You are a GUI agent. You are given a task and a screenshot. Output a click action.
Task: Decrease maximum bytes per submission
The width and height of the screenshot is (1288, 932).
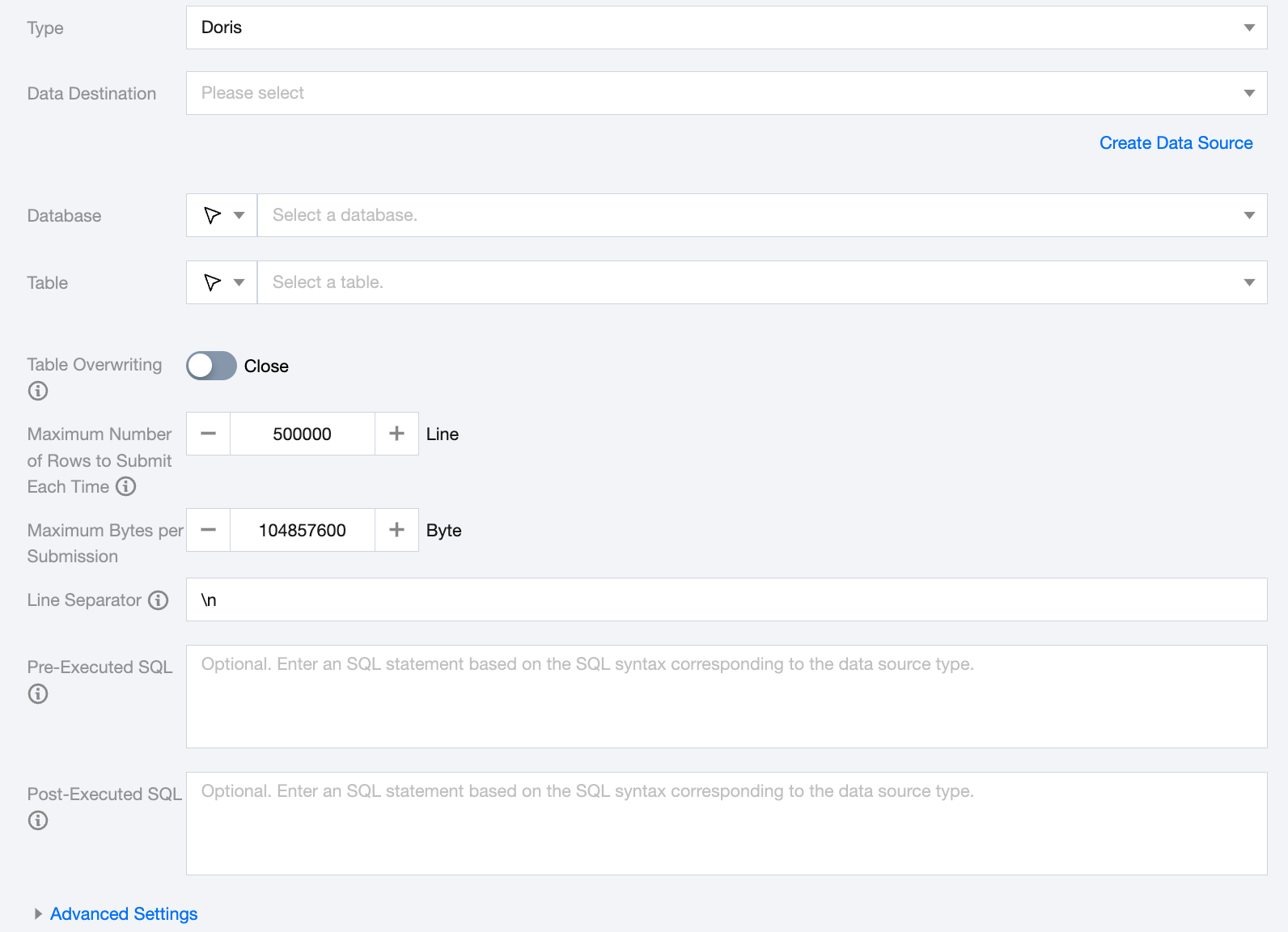tap(209, 530)
